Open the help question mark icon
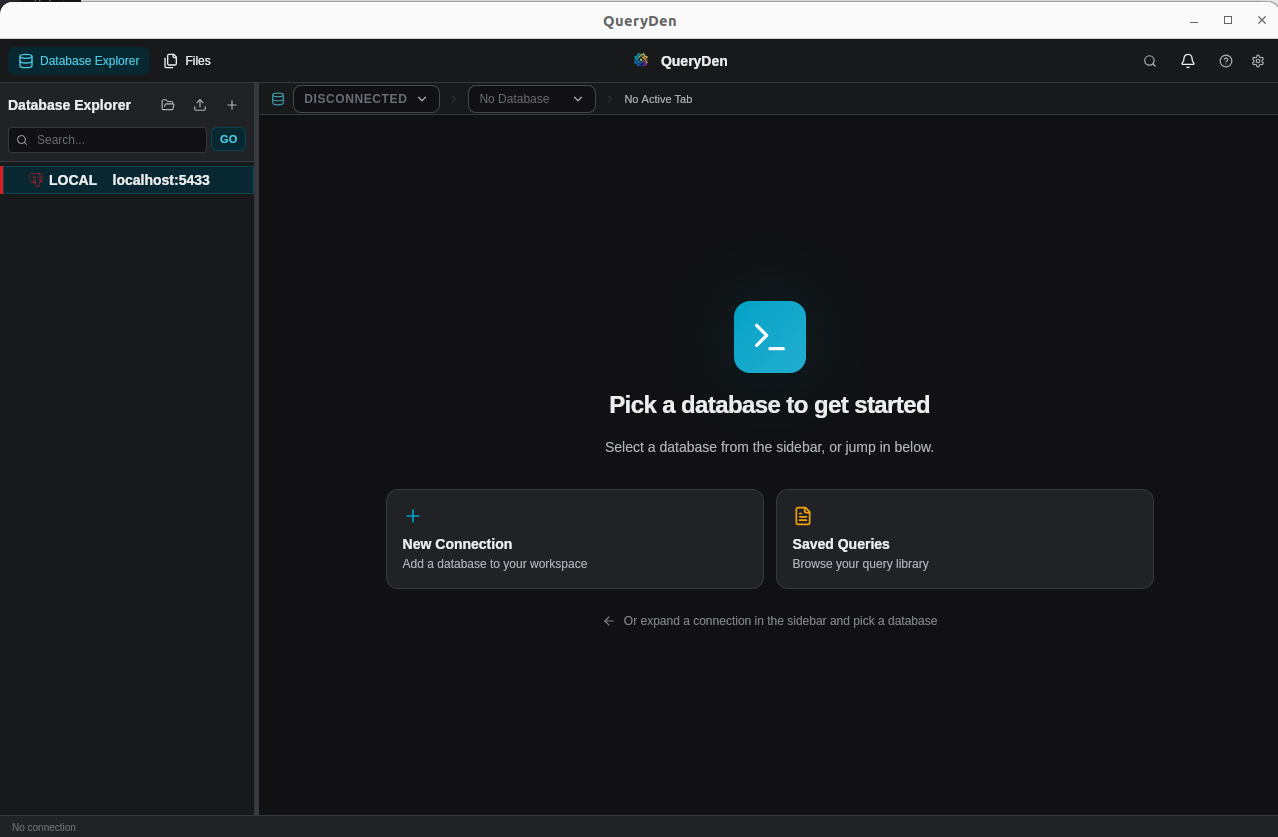 coord(1226,61)
